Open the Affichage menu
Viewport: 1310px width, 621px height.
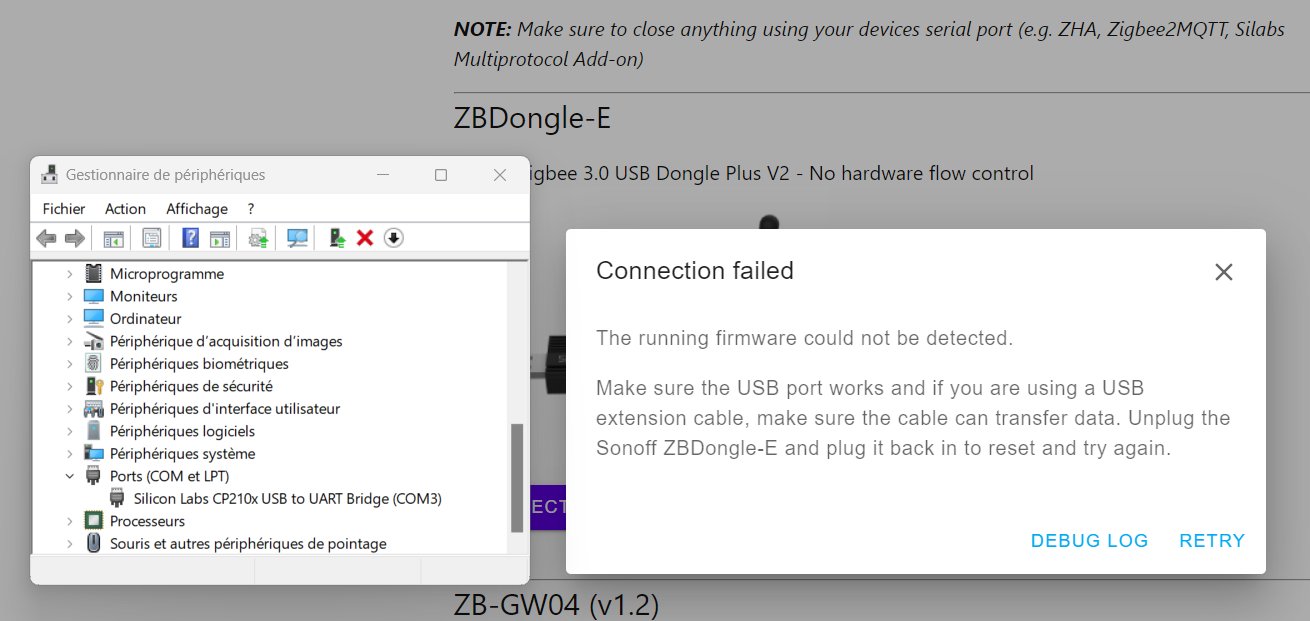[x=197, y=209]
